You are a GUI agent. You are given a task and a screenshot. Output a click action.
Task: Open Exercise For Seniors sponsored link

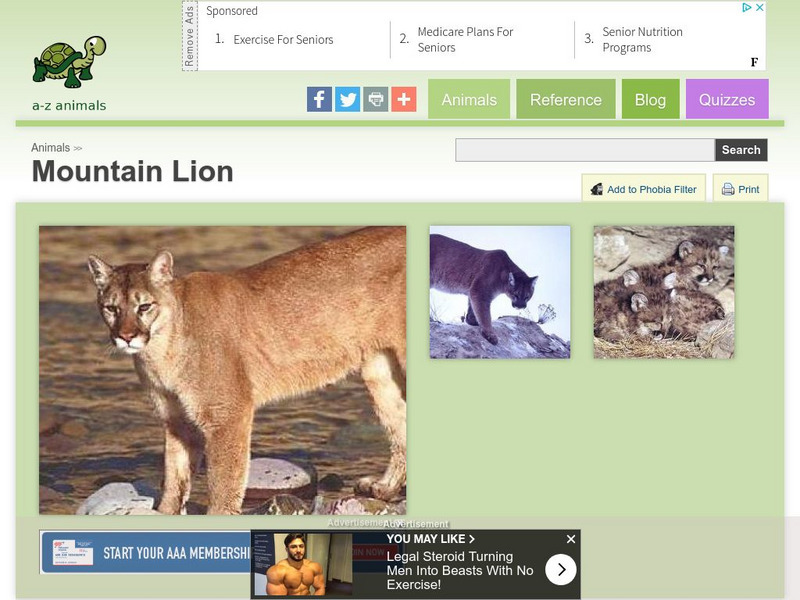283,40
